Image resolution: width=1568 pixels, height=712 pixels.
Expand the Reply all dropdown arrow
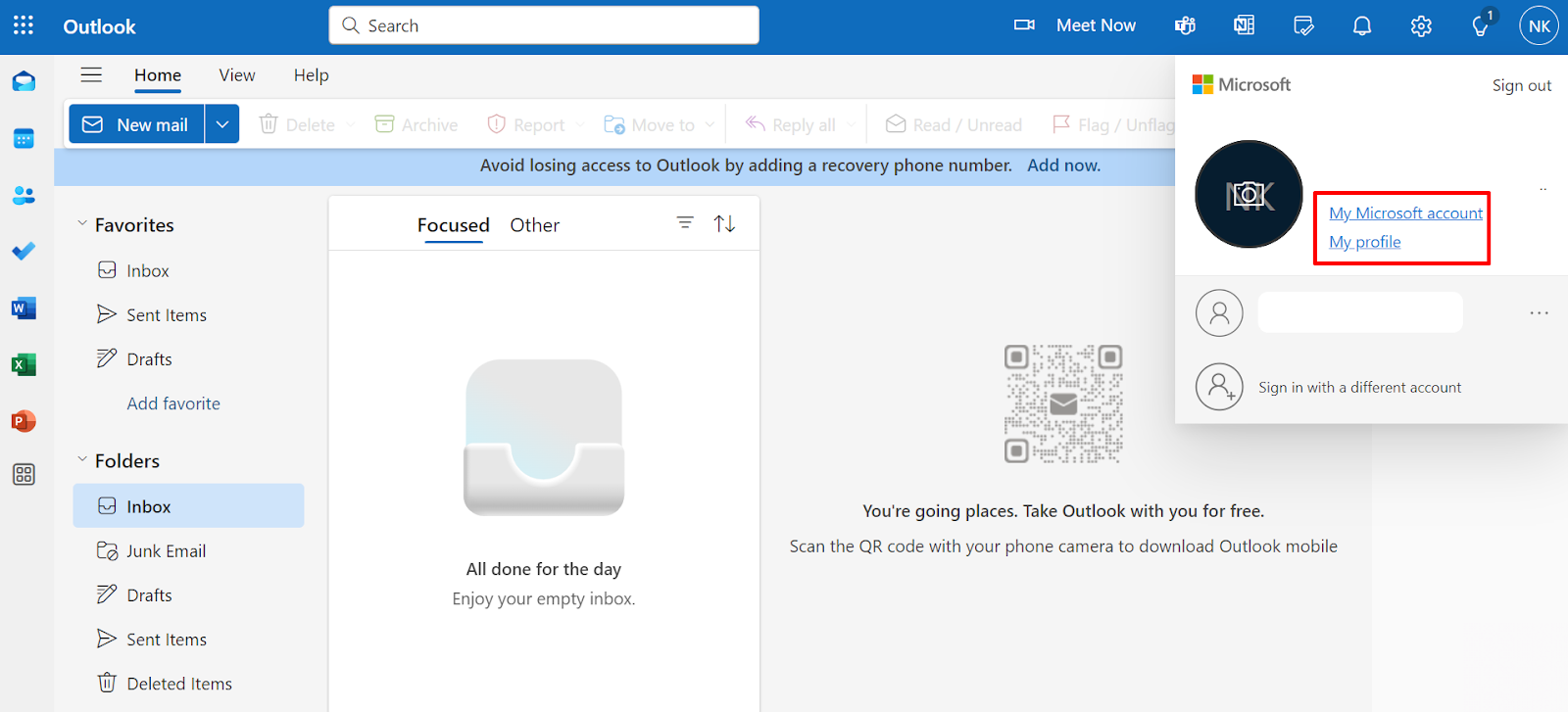coord(851,124)
